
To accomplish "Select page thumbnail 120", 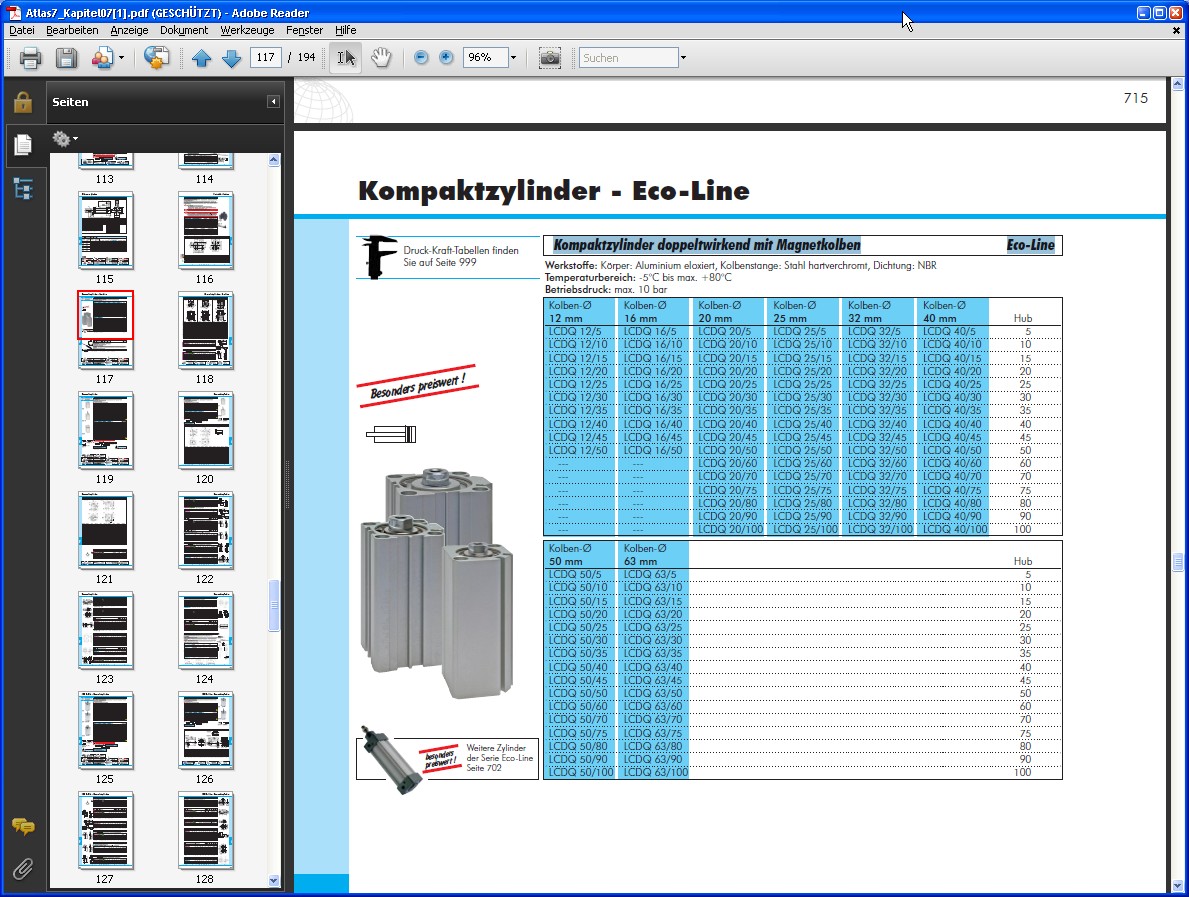I will (205, 431).
